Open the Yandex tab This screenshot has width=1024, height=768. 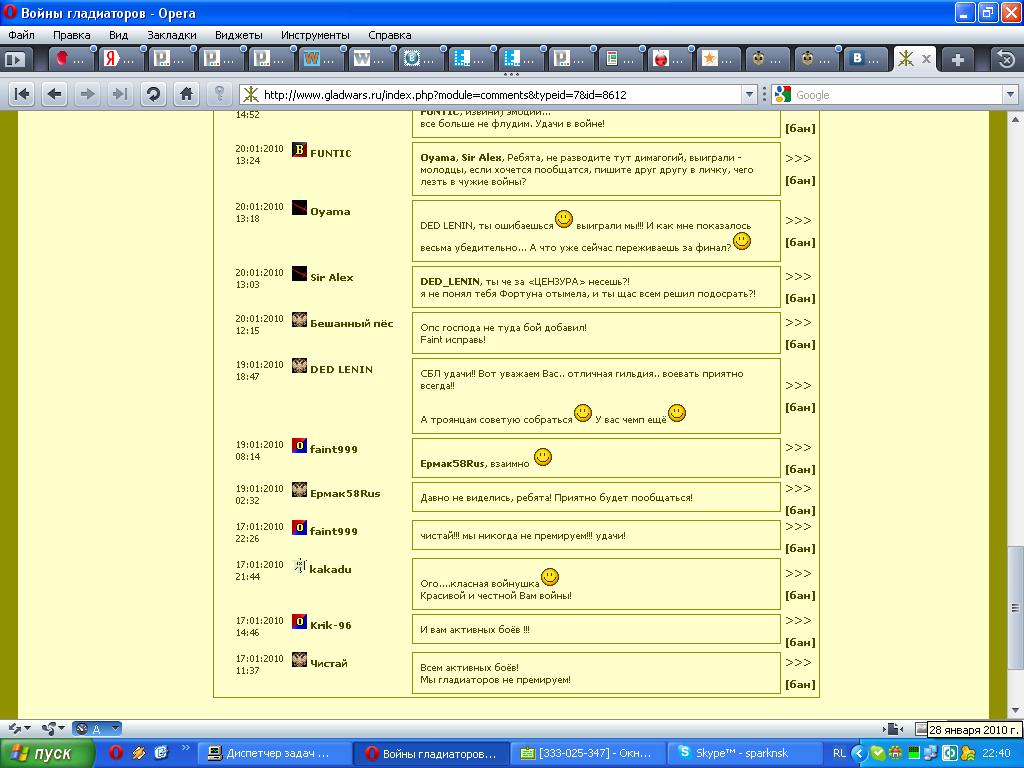[x=119, y=59]
